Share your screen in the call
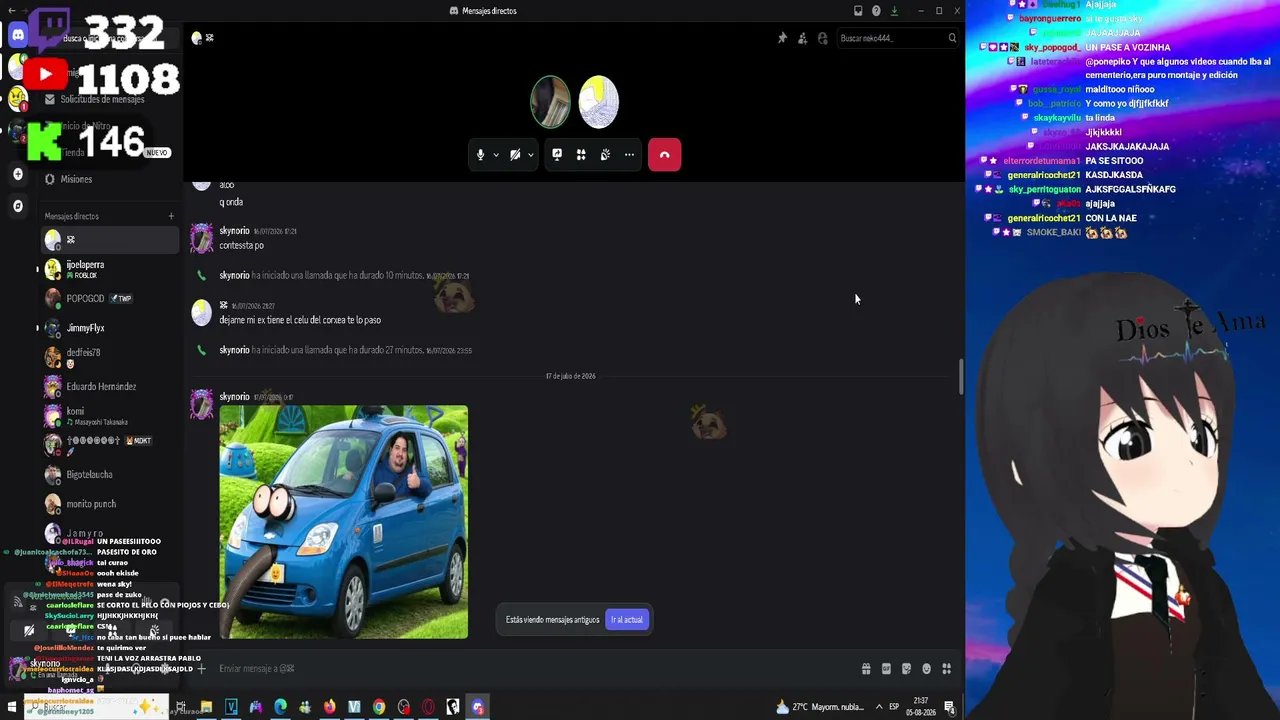Viewport: 1280px width, 720px height. (x=557, y=155)
